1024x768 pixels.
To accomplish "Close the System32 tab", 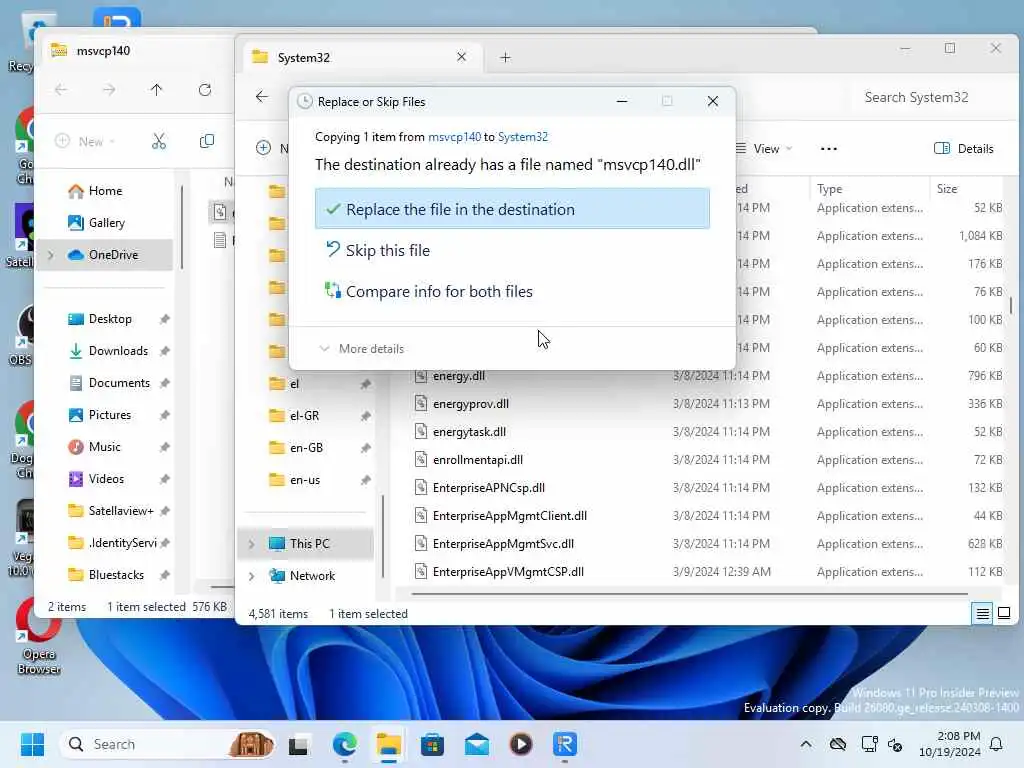I will point(461,57).
